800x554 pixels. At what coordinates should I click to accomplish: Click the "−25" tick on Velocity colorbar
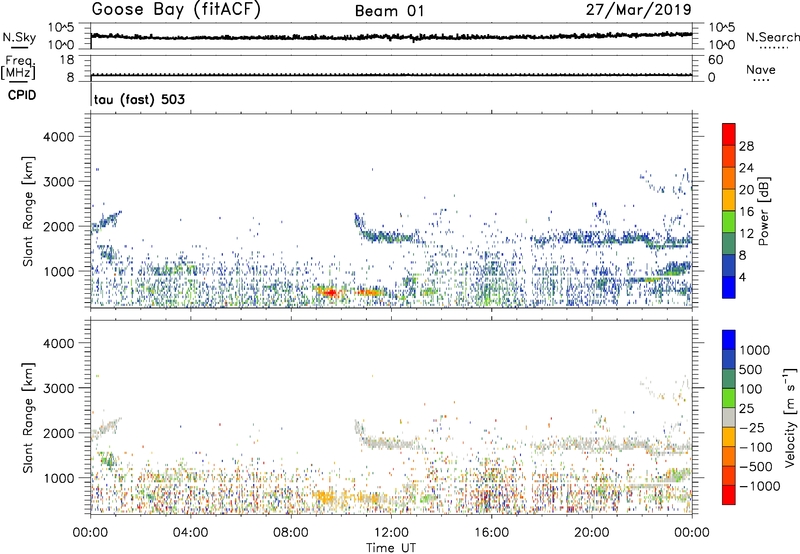click(x=752, y=427)
